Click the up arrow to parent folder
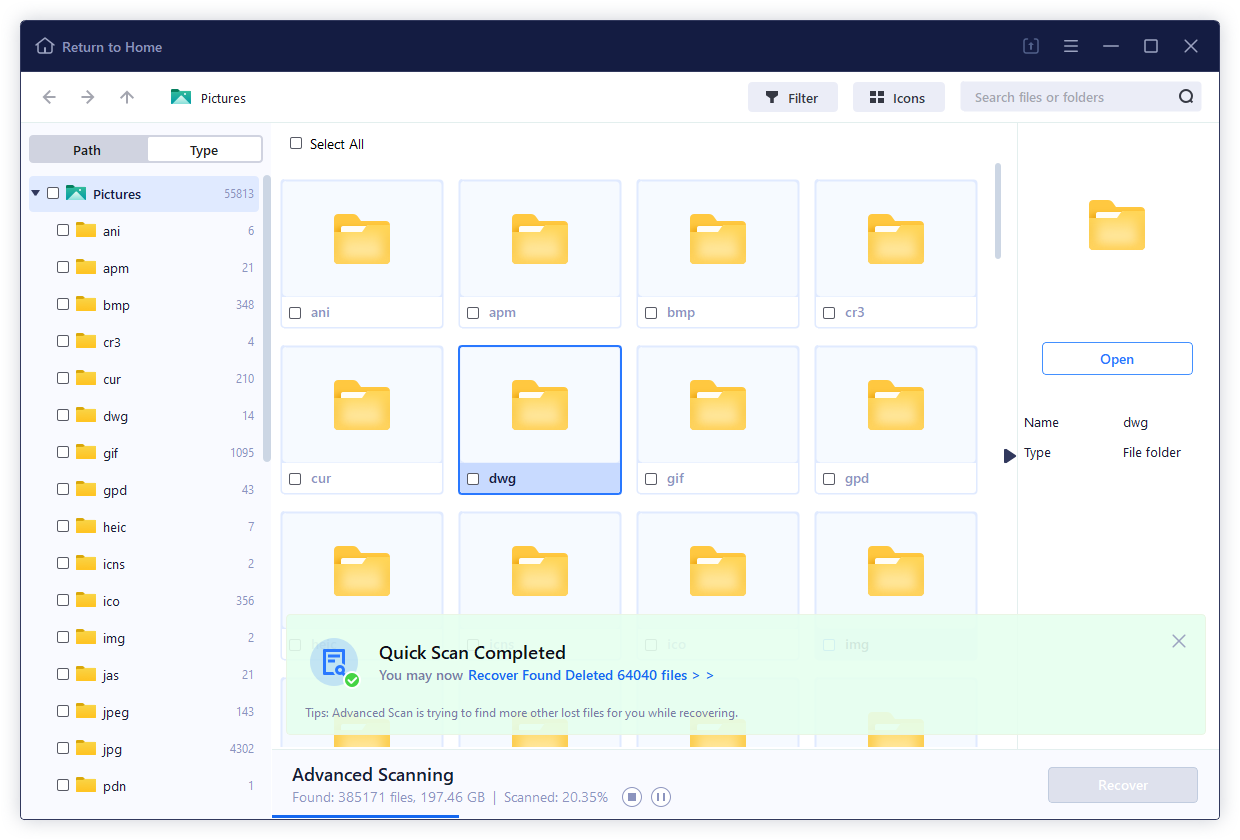Viewport: 1240px width, 840px height. click(x=127, y=97)
